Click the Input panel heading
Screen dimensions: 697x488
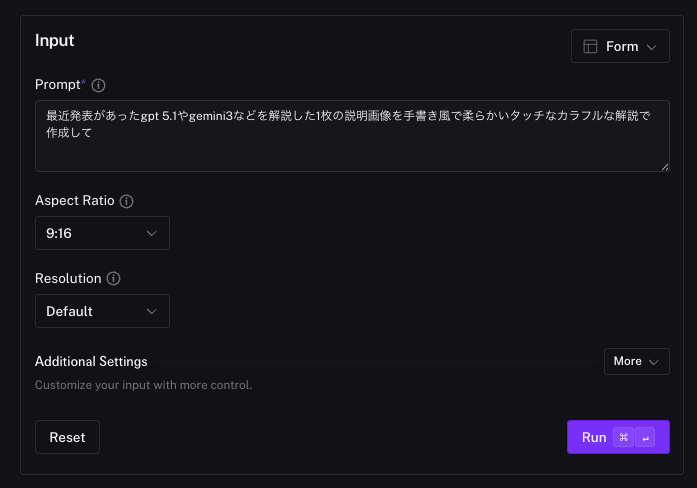point(55,40)
